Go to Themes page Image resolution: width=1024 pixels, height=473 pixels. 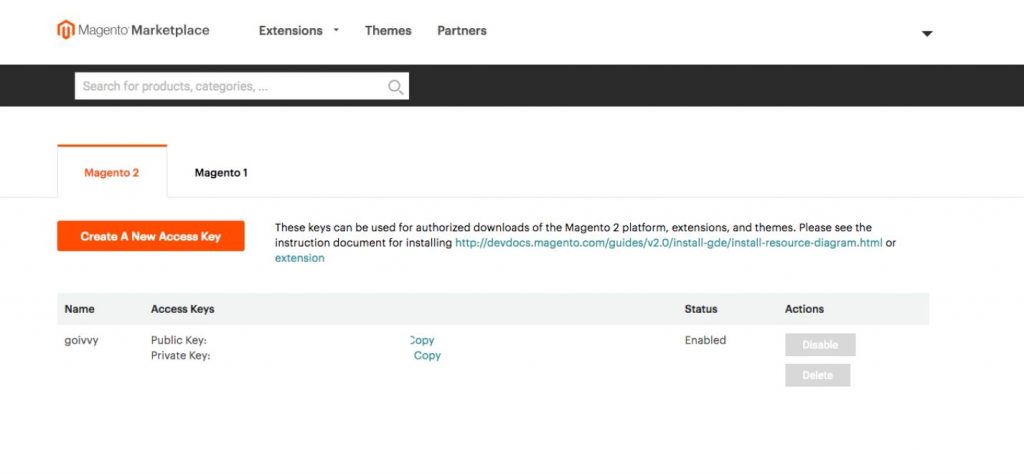pyautogui.click(x=388, y=31)
